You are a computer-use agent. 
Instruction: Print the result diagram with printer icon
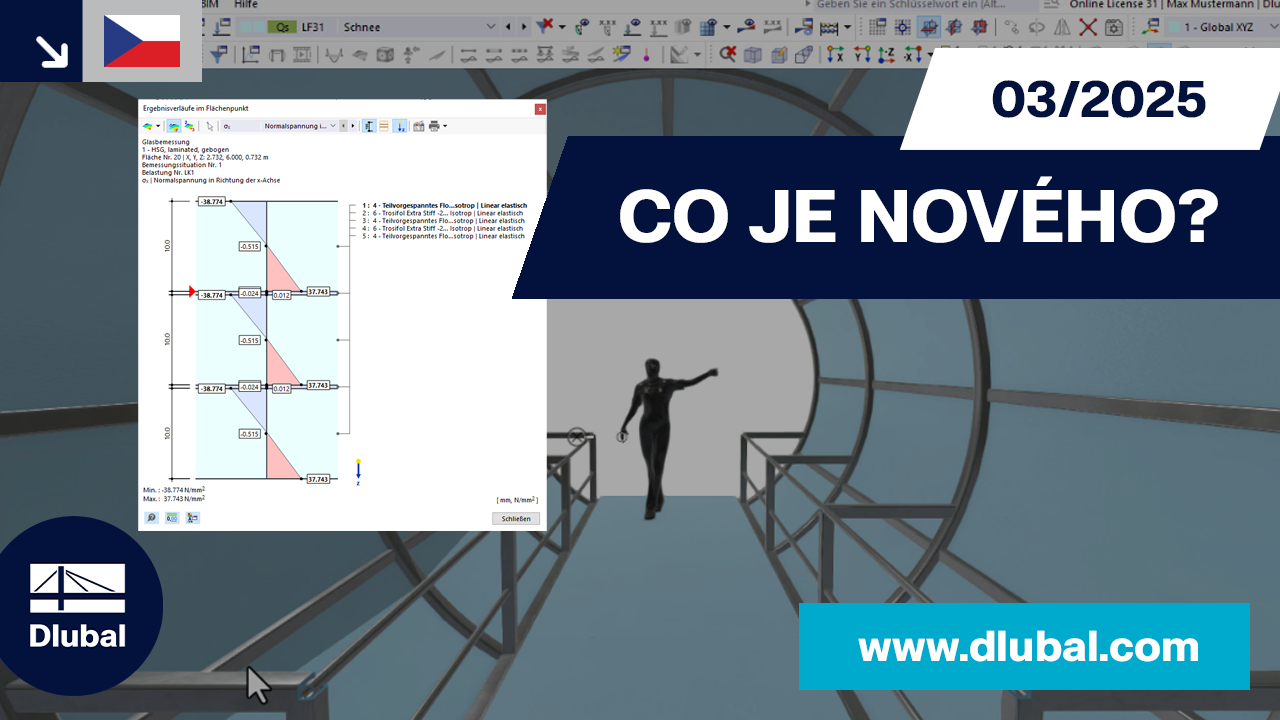coord(434,126)
